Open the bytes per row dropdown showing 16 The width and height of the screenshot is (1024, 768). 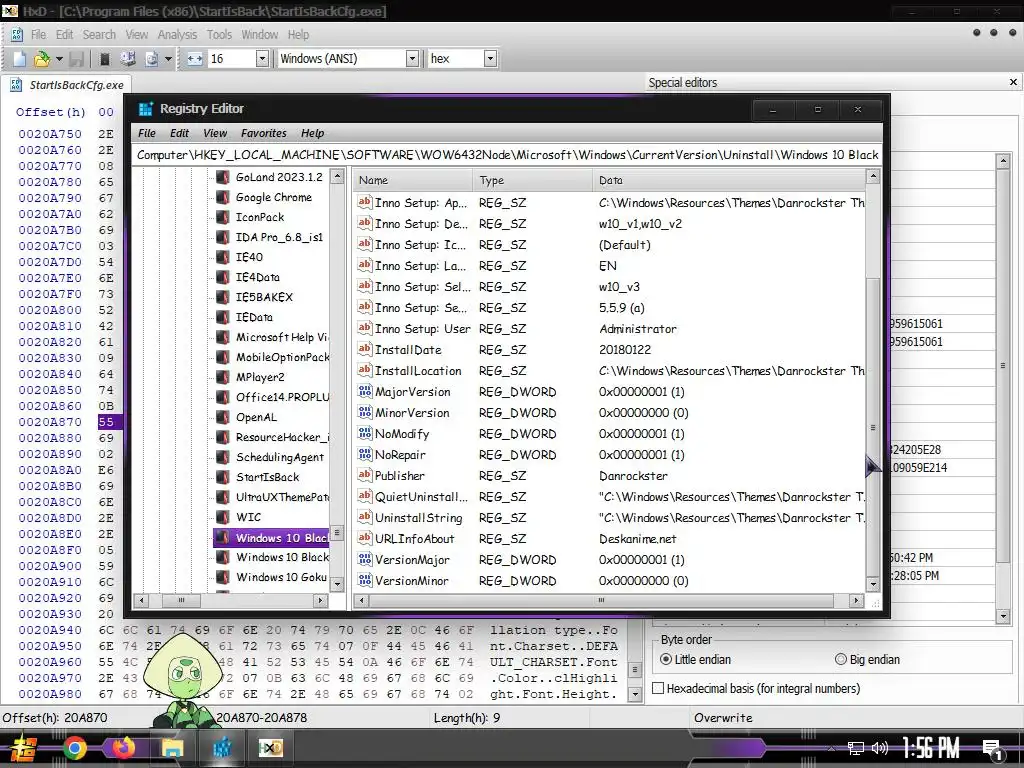[x=262, y=59]
